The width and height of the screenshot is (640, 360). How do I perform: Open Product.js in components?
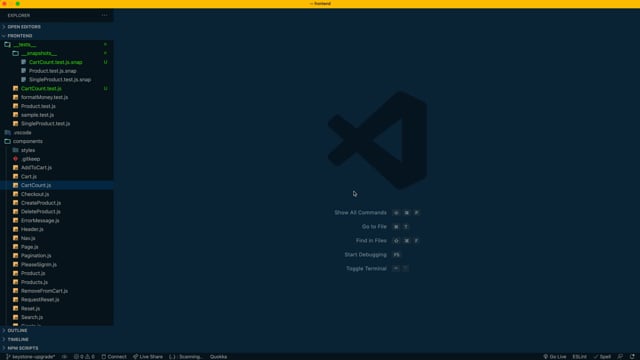click(57, 273)
